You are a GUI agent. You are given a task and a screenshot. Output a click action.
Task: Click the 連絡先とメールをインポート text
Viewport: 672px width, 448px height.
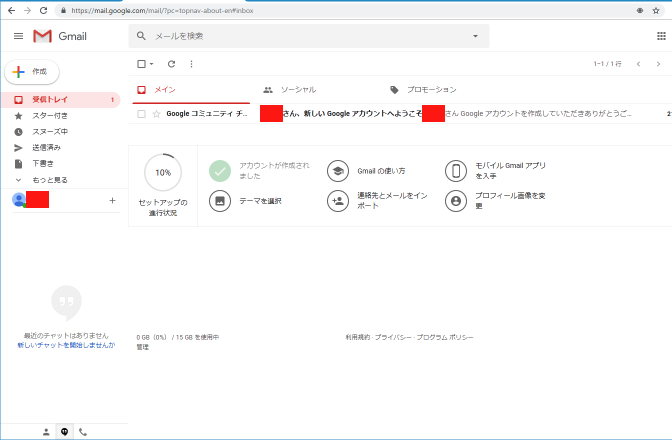coord(392,201)
